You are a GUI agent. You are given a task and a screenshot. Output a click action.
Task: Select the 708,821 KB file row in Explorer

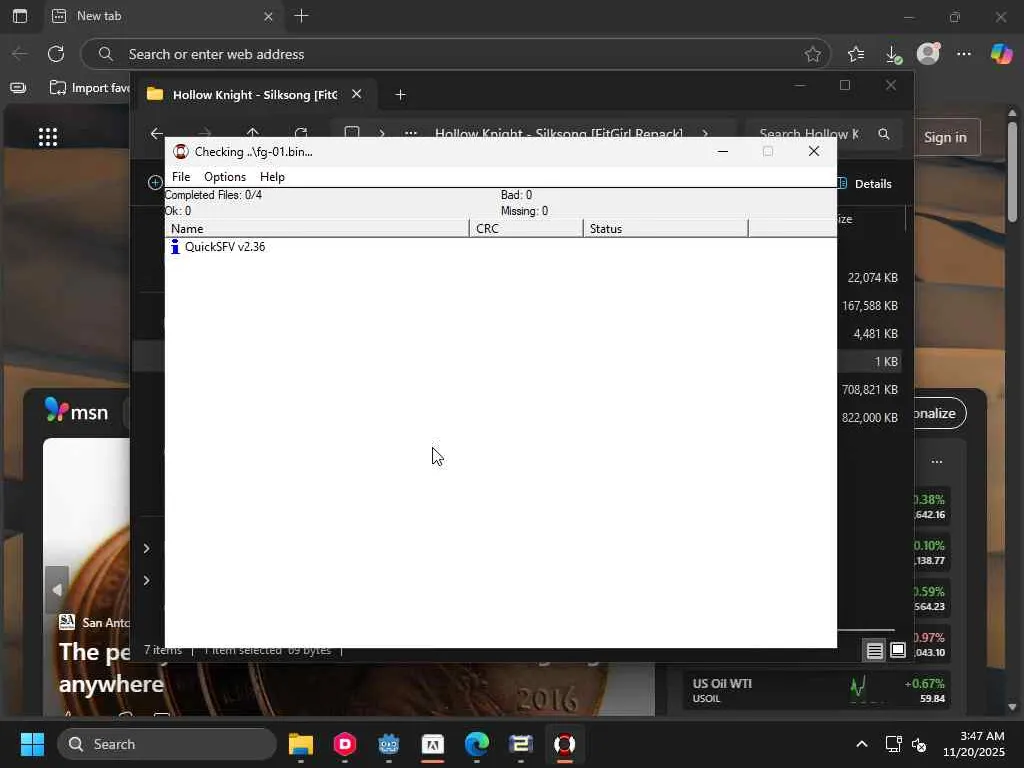tap(870, 390)
